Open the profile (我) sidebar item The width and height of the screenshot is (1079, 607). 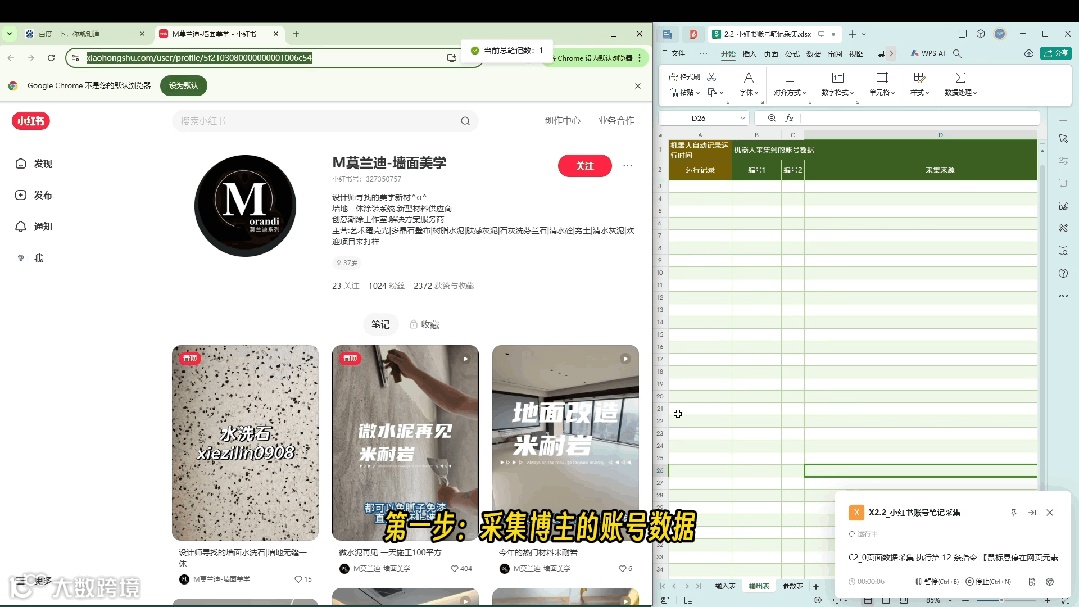(x=30, y=258)
